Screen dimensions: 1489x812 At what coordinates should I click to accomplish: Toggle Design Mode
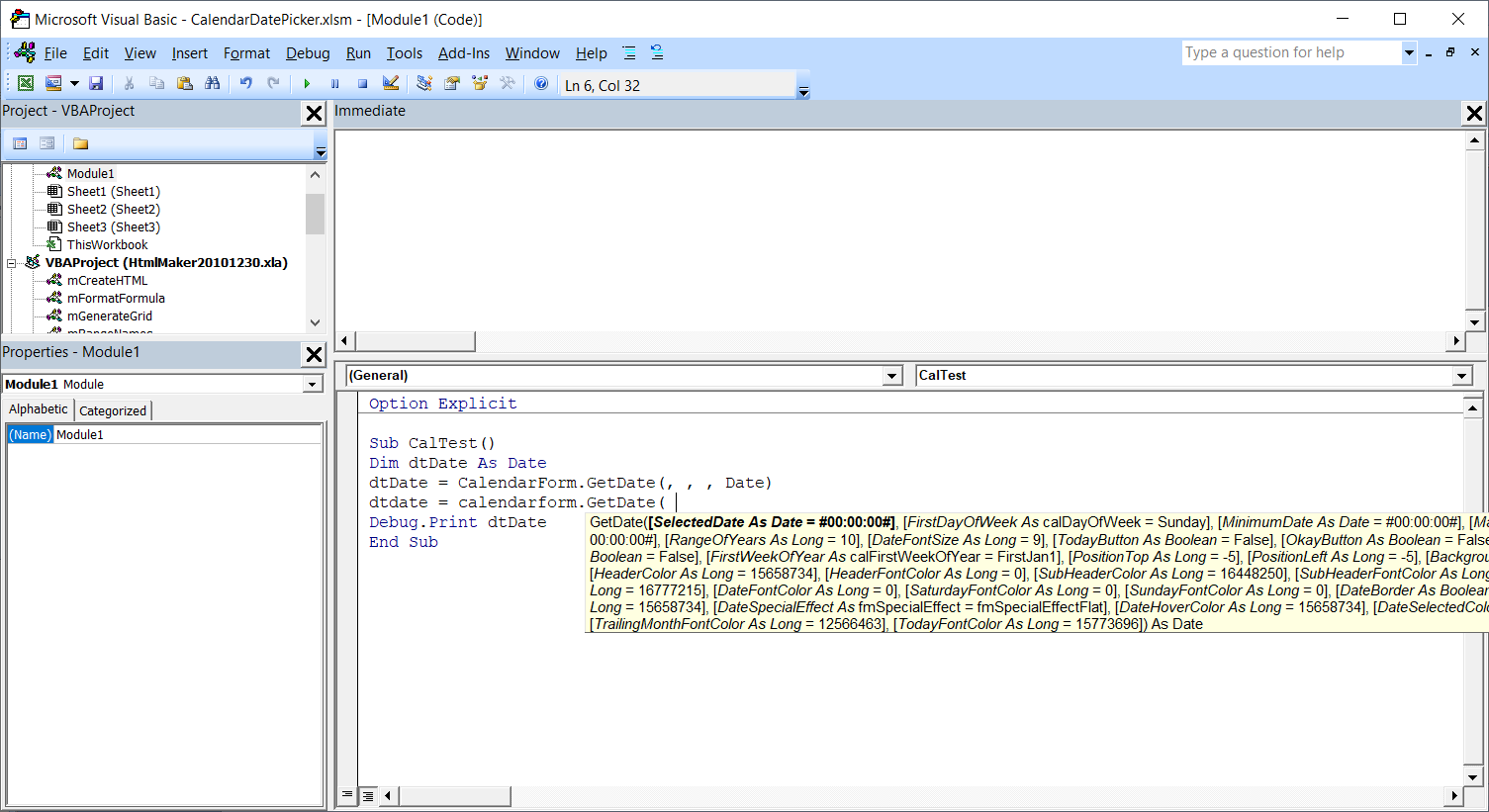coord(391,84)
